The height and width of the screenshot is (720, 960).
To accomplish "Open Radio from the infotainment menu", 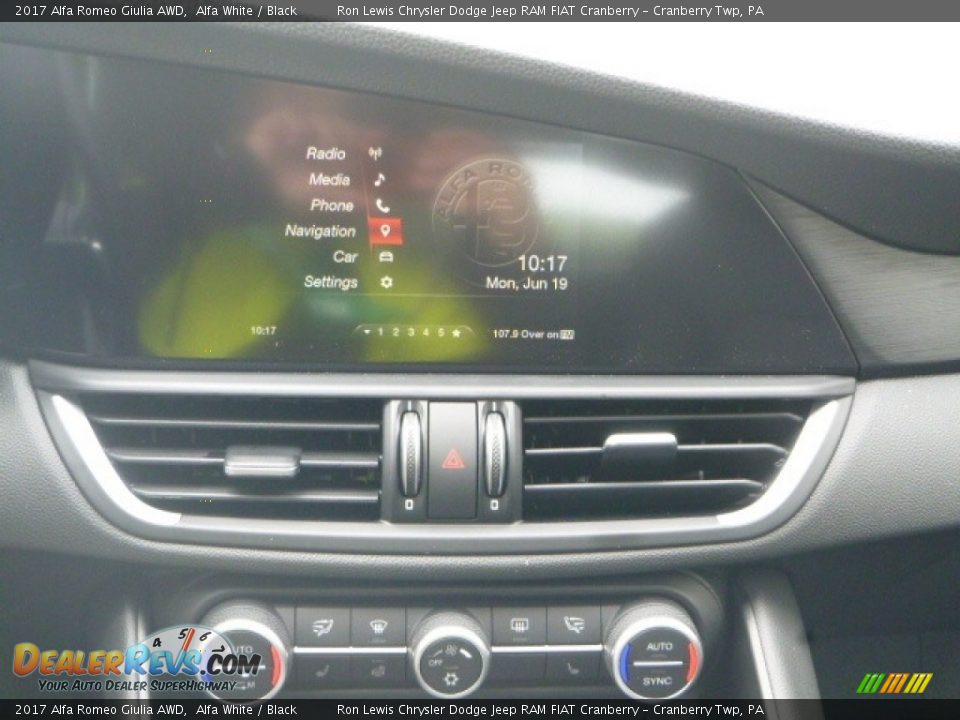I will (326, 153).
